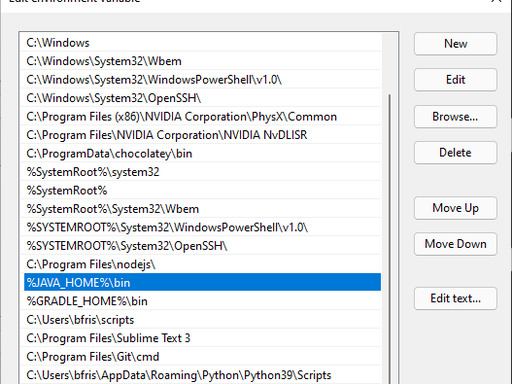Select the NVIDIA NvDLISR path entry

tap(202, 135)
